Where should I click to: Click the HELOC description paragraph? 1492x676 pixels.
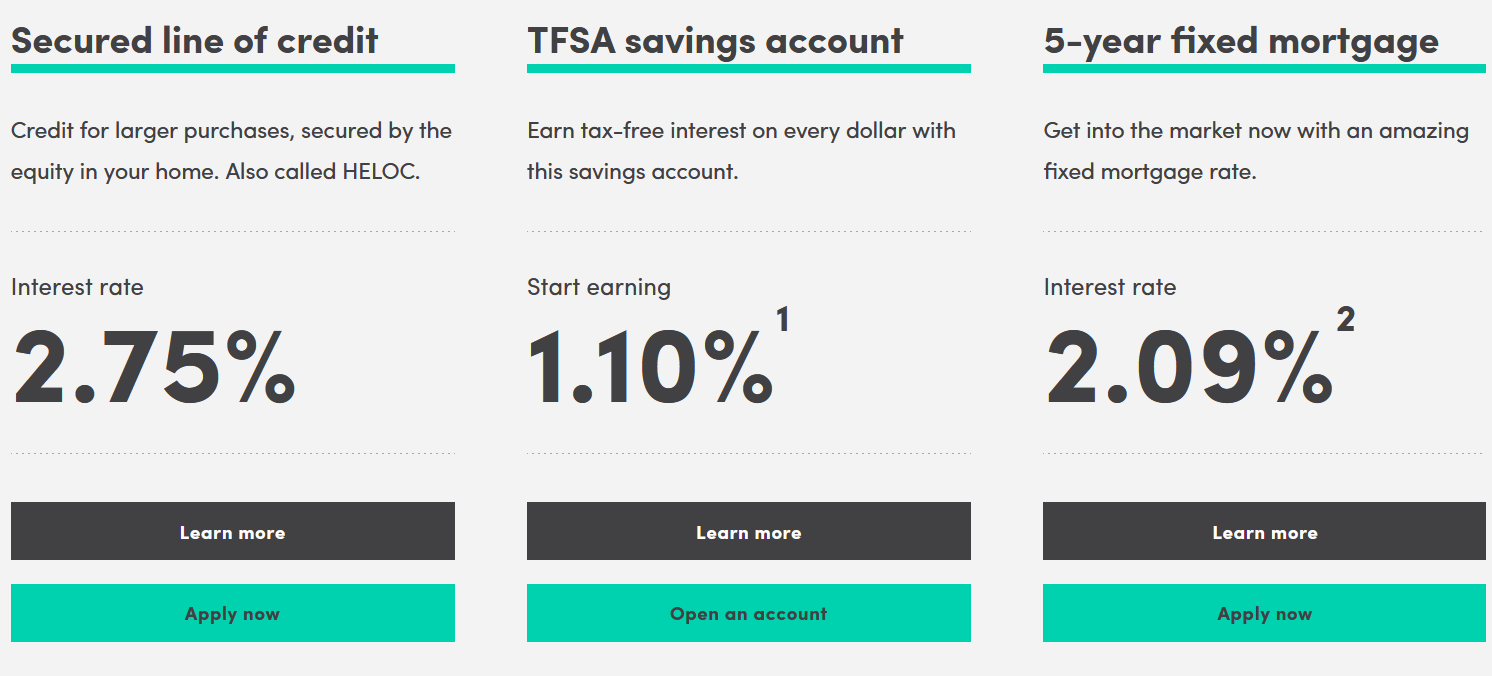point(231,151)
